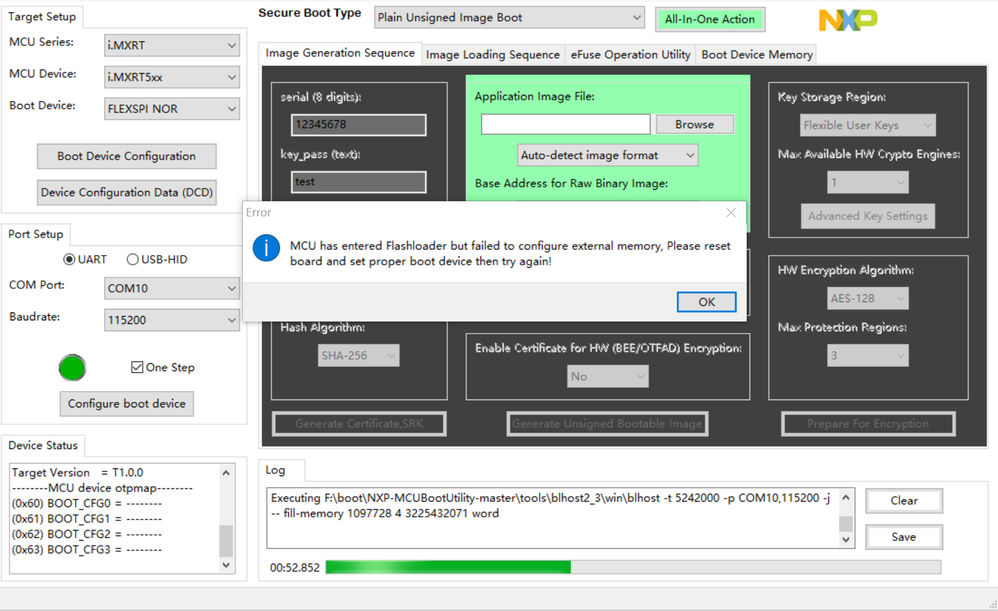The height and width of the screenshot is (611, 998).
Task: Open the Baudrate dropdown
Action: point(172,320)
